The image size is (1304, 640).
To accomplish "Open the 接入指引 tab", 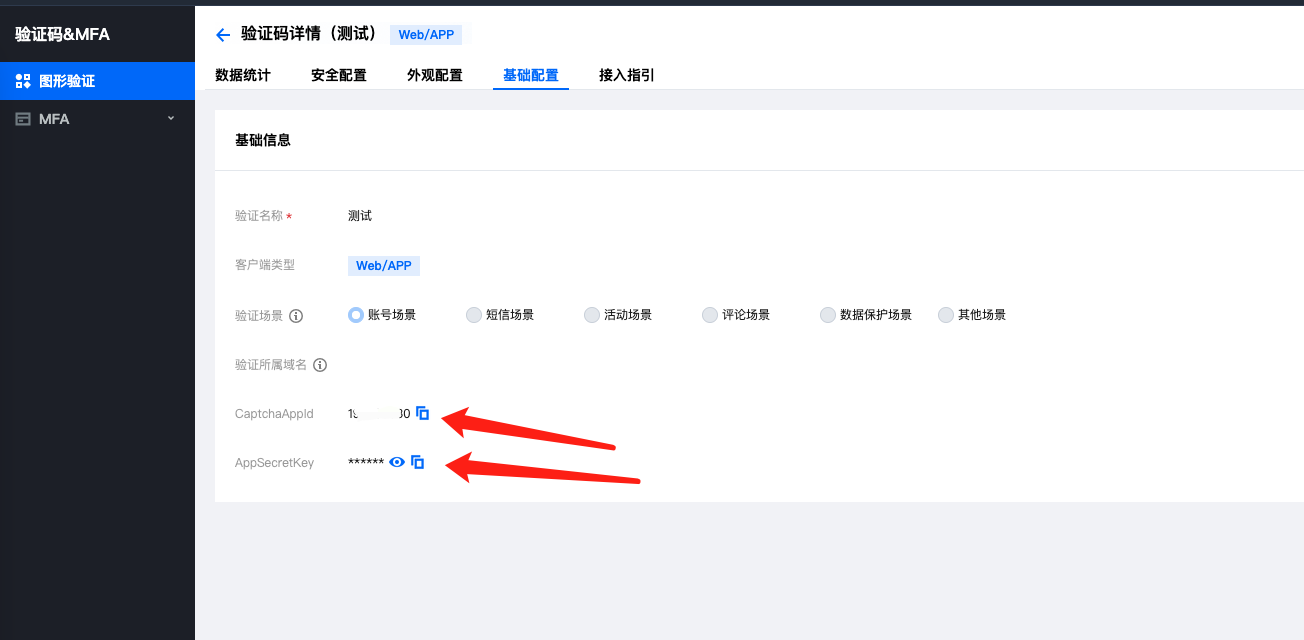I will click(627, 75).
